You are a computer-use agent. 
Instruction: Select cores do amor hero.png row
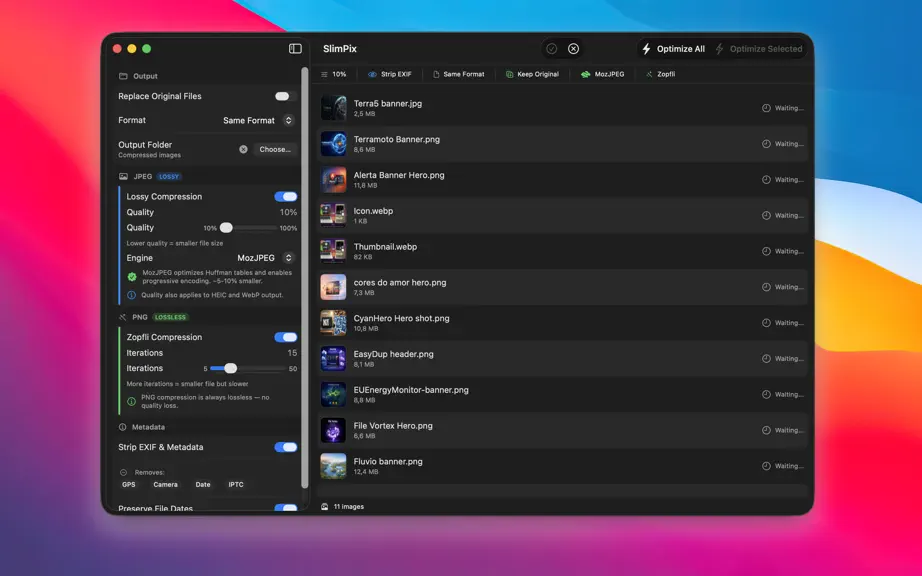[563, 287]
